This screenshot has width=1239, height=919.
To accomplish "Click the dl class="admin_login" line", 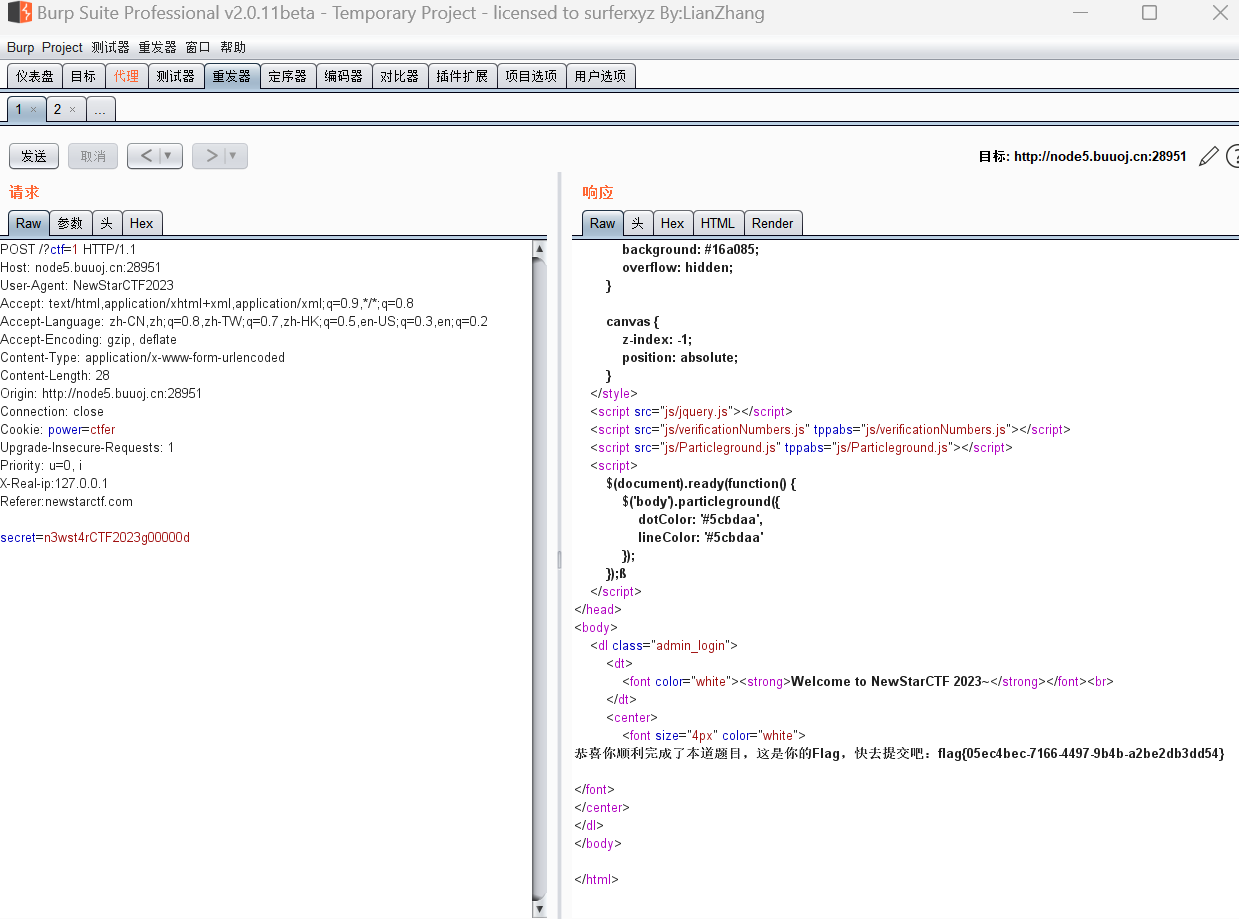I will pyautogui.click(x=664, y=645).
